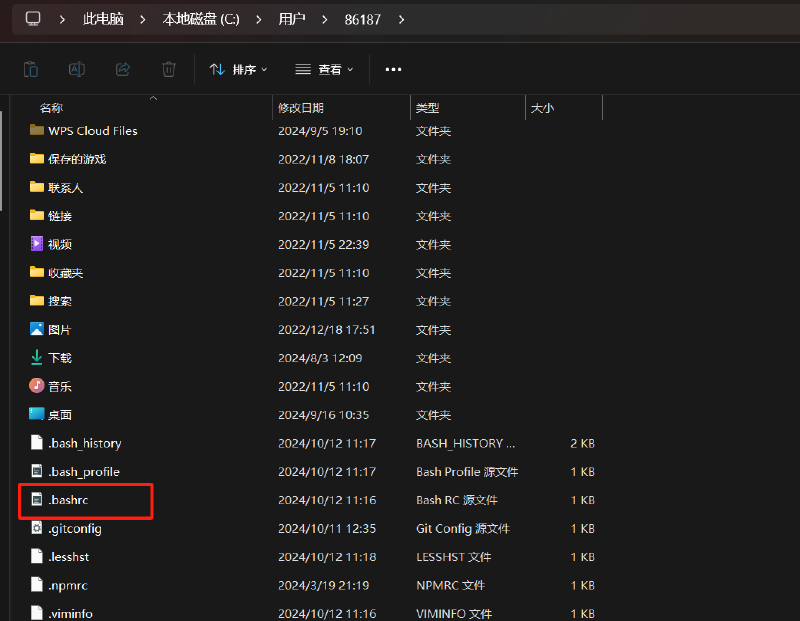Select the 音乐 music note icon
The width and height of the screenshot is (800, 621).
(x=37, y=386)
